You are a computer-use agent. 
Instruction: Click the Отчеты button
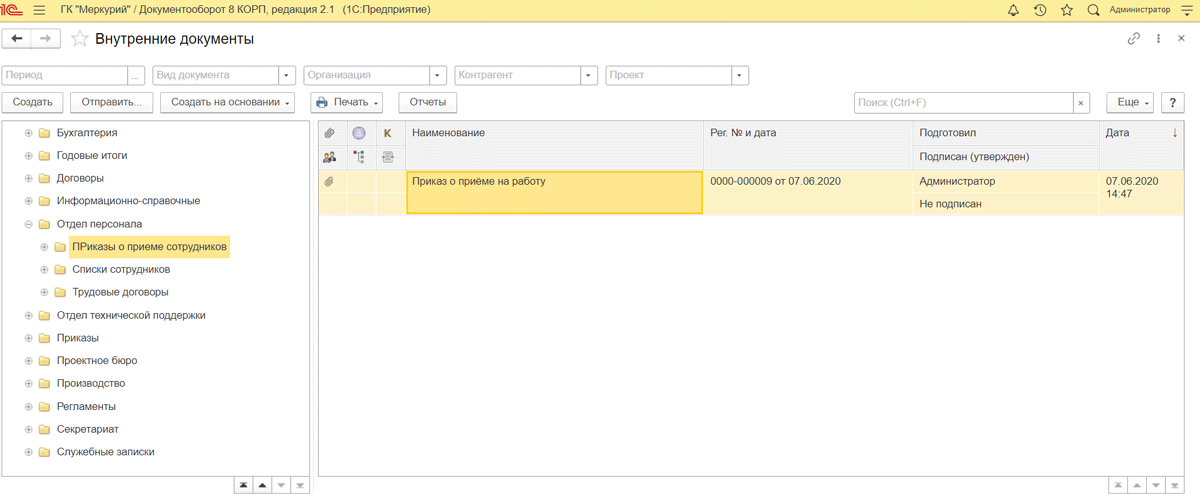pyautogui.click(x=428, y=102)
